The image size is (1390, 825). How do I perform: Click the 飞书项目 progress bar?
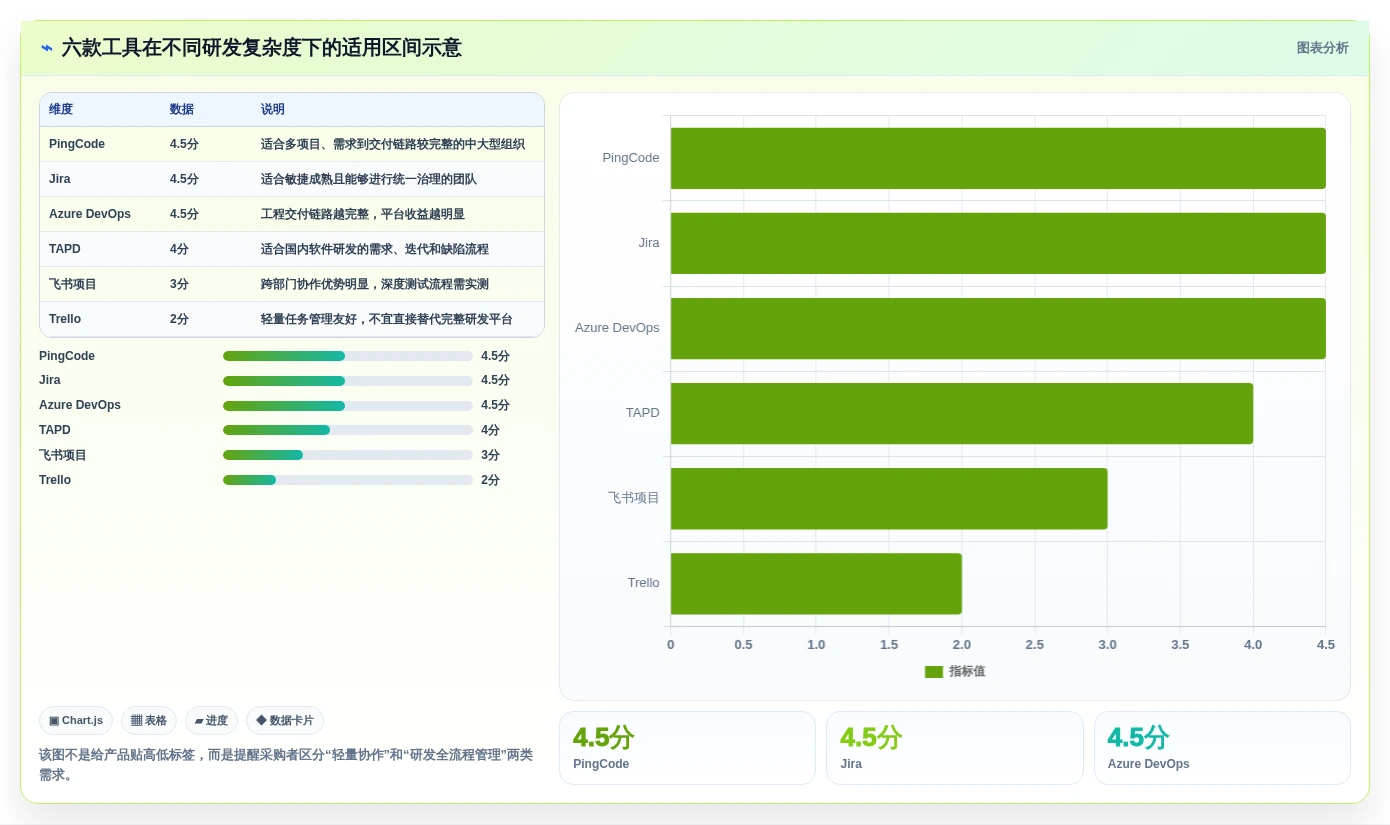tap(348, 455)
